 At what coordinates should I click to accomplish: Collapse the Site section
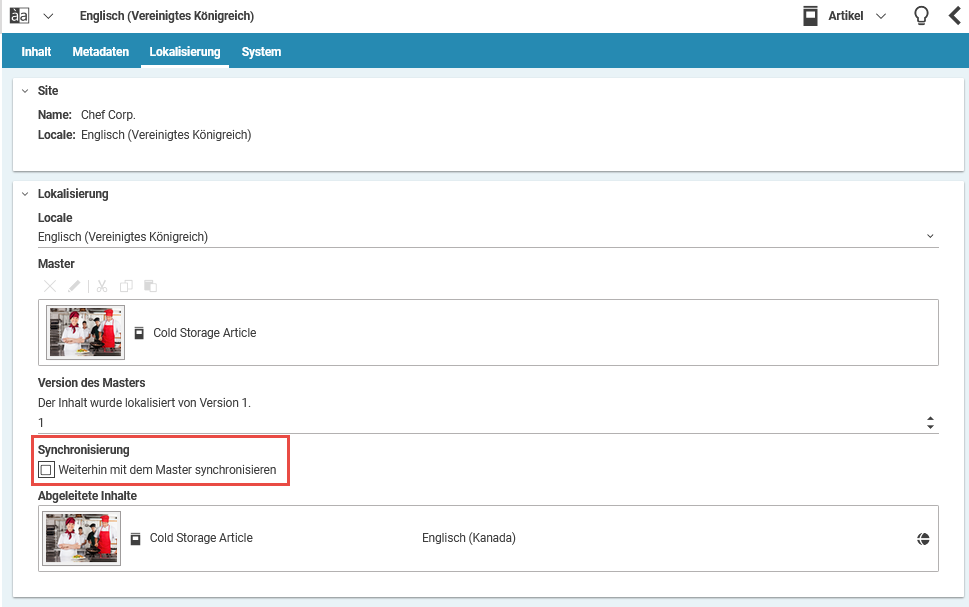point(27,90)
